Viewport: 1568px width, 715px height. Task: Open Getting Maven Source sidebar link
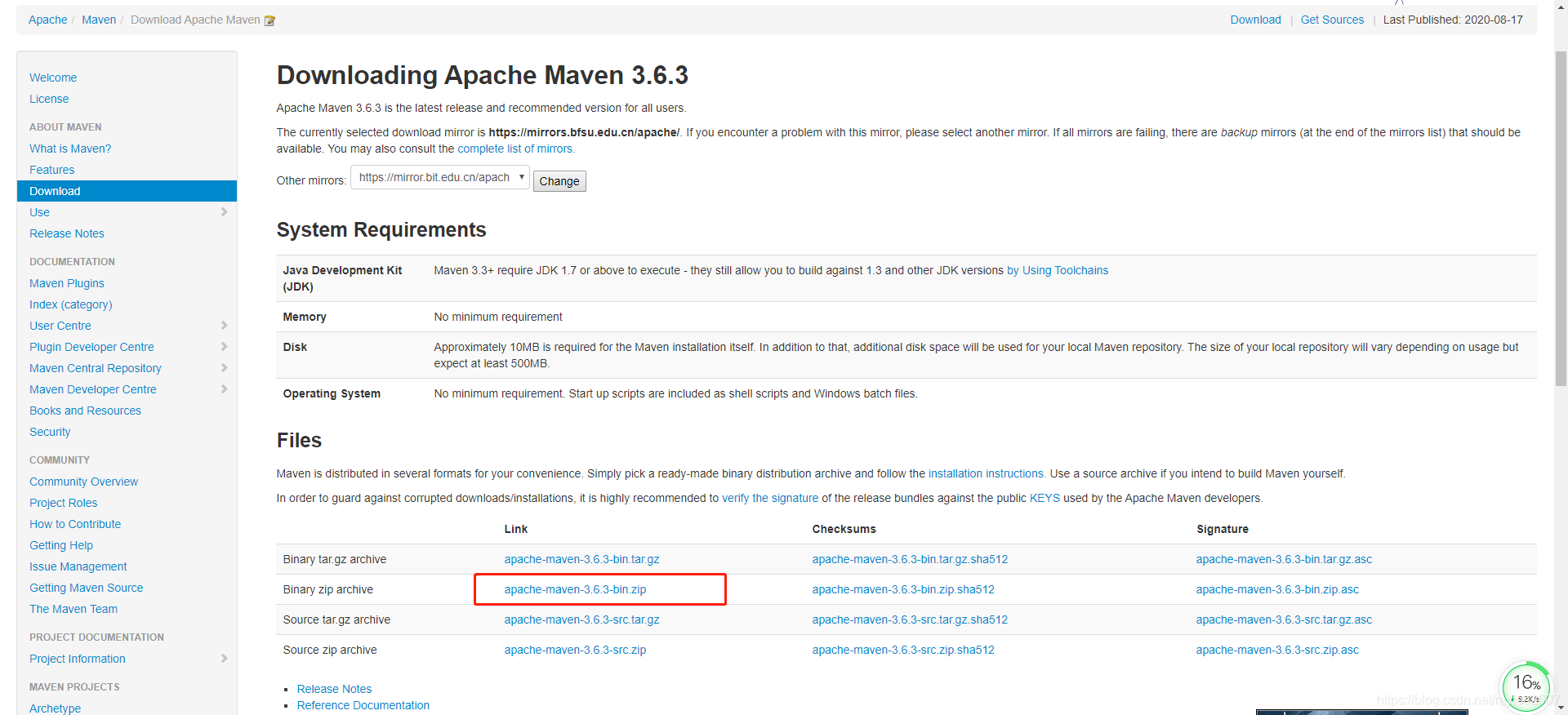tap(86, 588)
